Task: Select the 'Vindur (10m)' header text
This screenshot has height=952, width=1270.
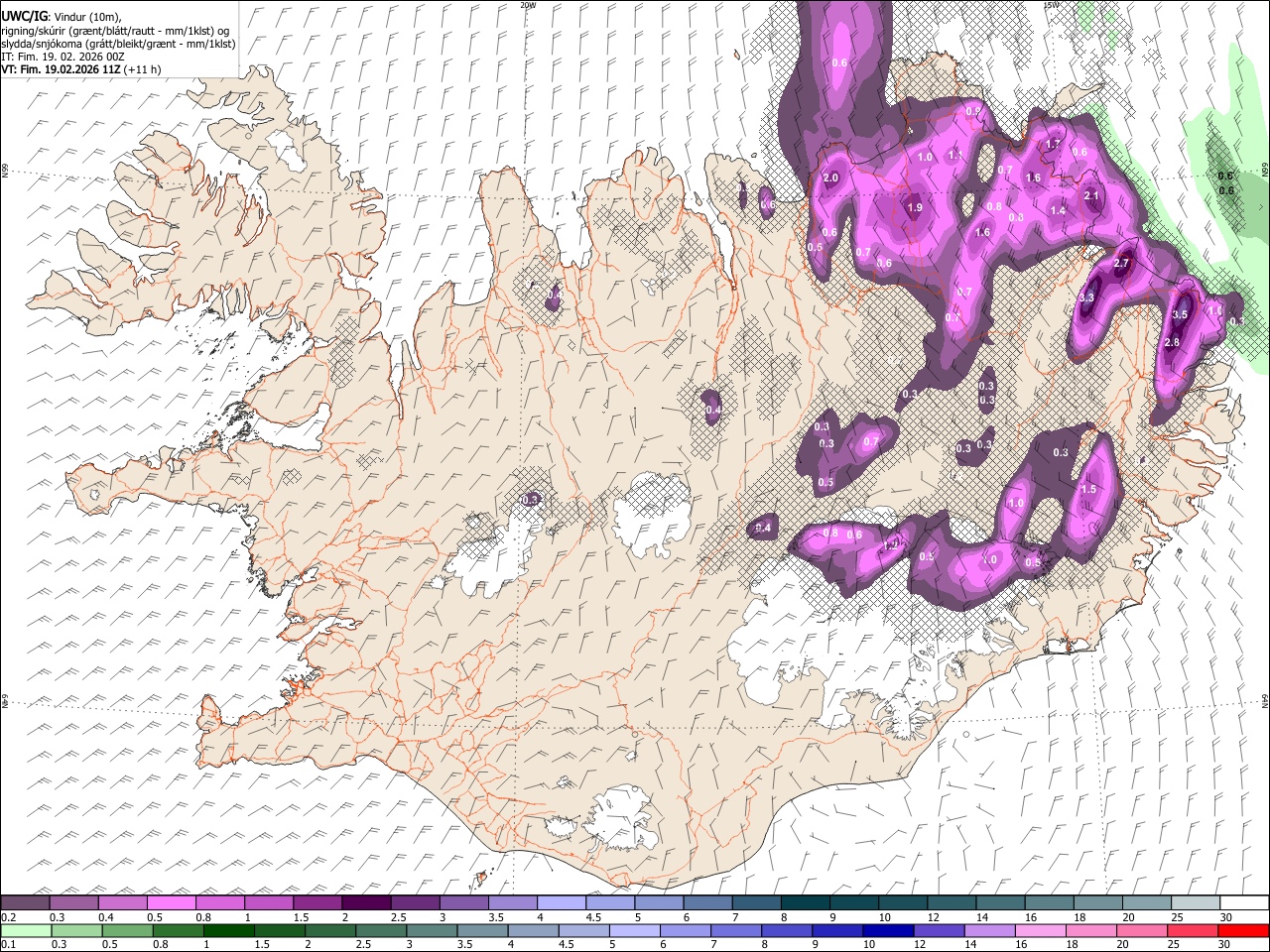Action: pyautogui.click(x=85, y=17)
